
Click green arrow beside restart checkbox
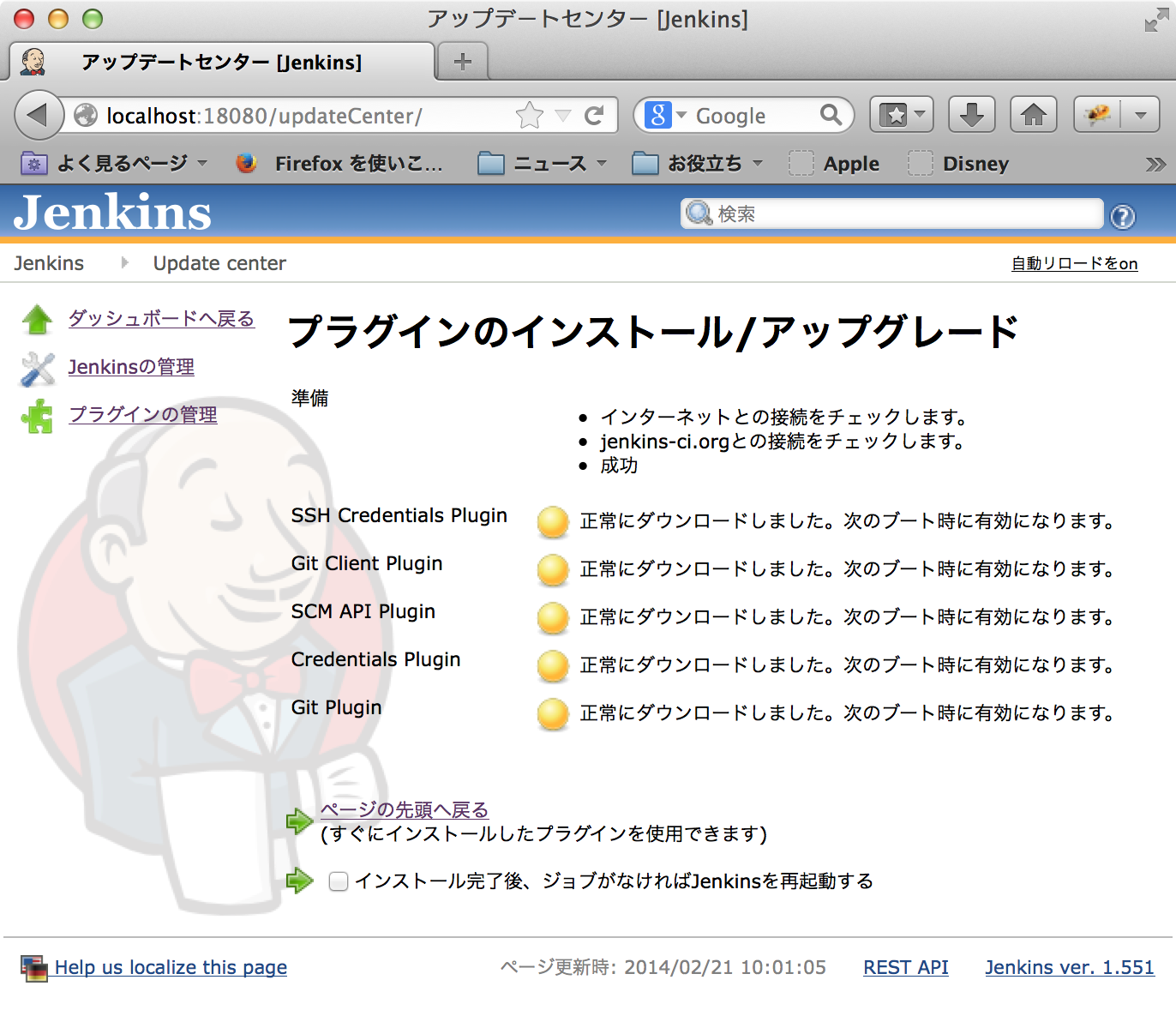pos(300,880)
